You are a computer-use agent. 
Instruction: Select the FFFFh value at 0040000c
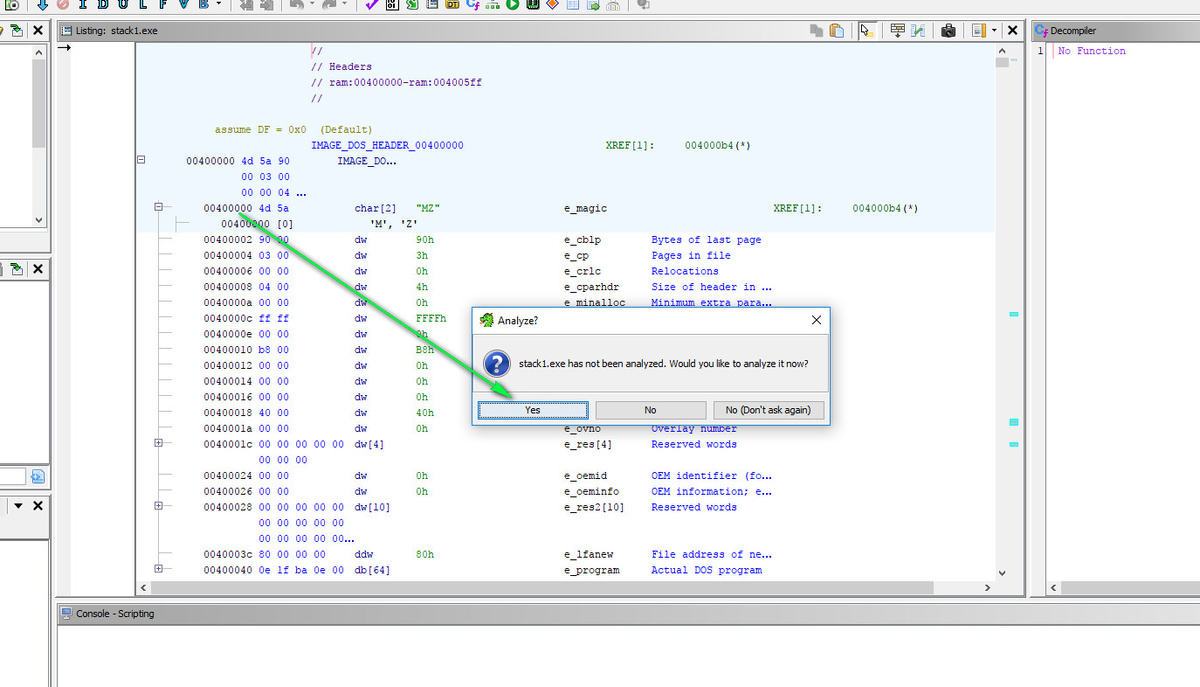[431, 318]
